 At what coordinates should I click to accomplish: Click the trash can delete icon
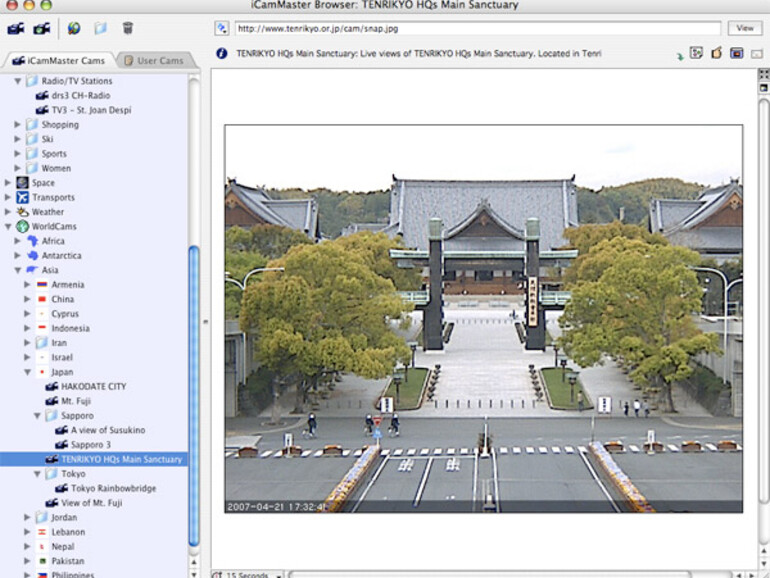128,28
